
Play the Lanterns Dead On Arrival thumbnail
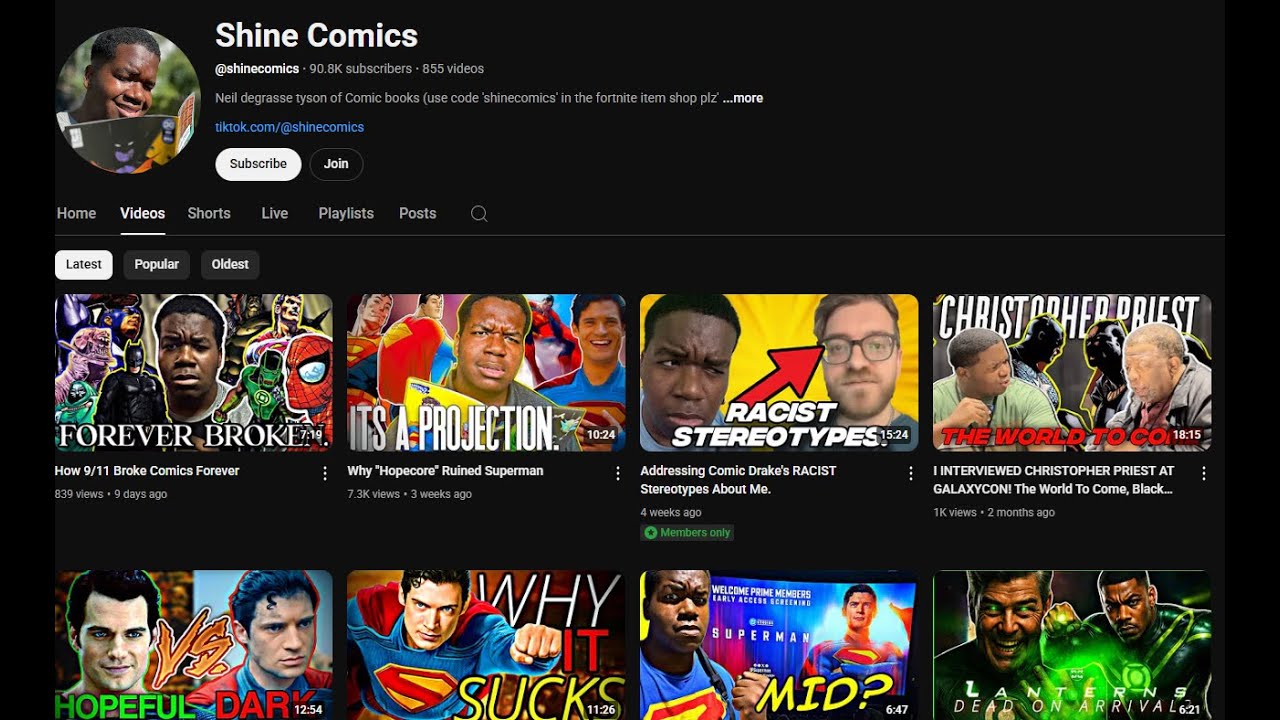click(x=1072, y=645)
